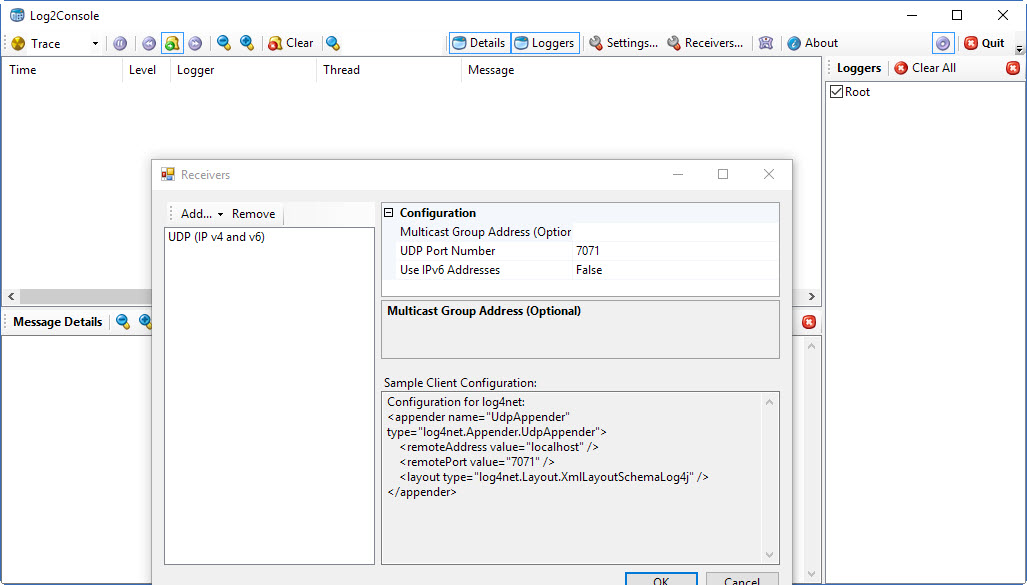Open the Trace log level dropdown
The height and width of the screenshot is (585, 1027).
click(93, 43)
